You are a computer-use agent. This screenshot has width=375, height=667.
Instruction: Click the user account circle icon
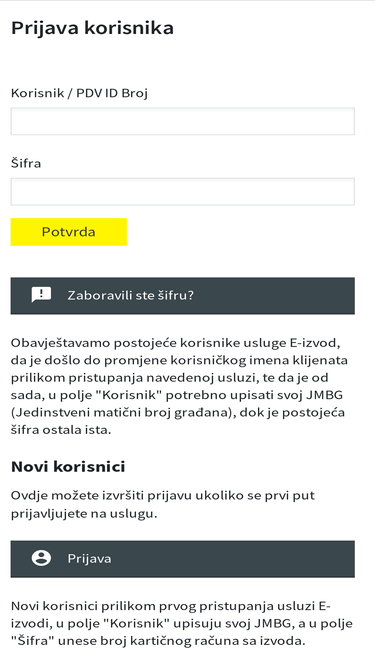point(41,558)
